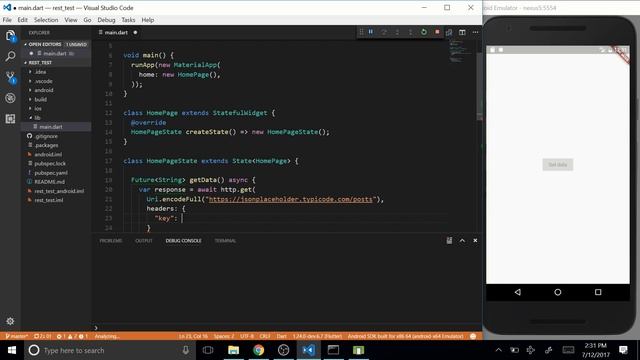Open the Search view in activity bar

[11, 56]
